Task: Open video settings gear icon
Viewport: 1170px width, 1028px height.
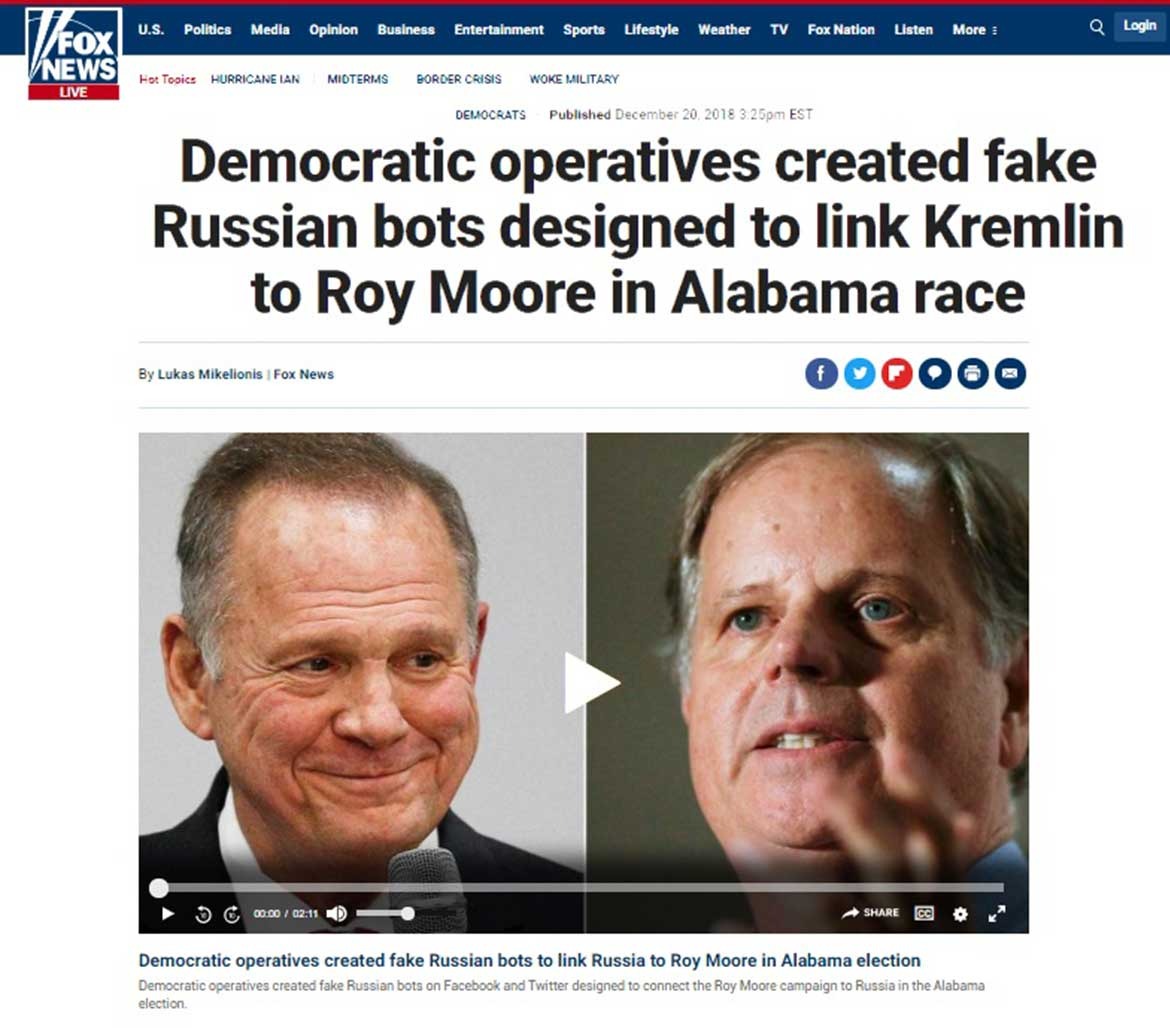Action: coord(960,914)
